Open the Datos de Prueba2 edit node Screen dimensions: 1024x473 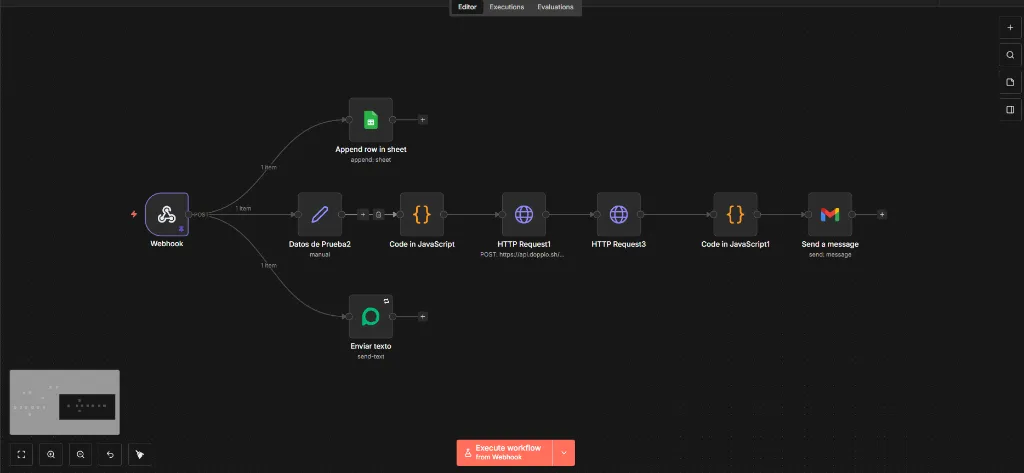coord(320,214)
